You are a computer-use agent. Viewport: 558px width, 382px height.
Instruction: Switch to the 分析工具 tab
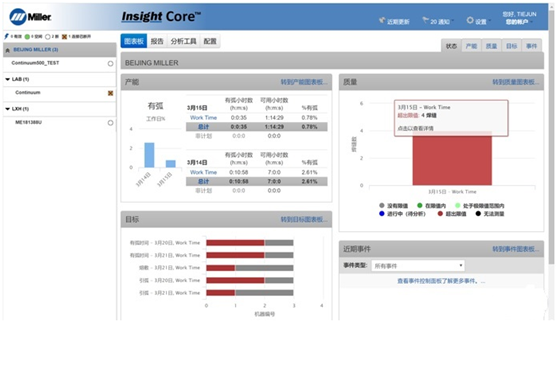(183, 41)
